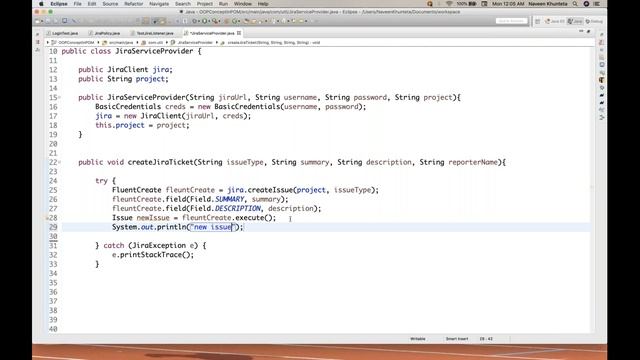Click the Wi-Fi icon in the menu bar

click(449, 4)
